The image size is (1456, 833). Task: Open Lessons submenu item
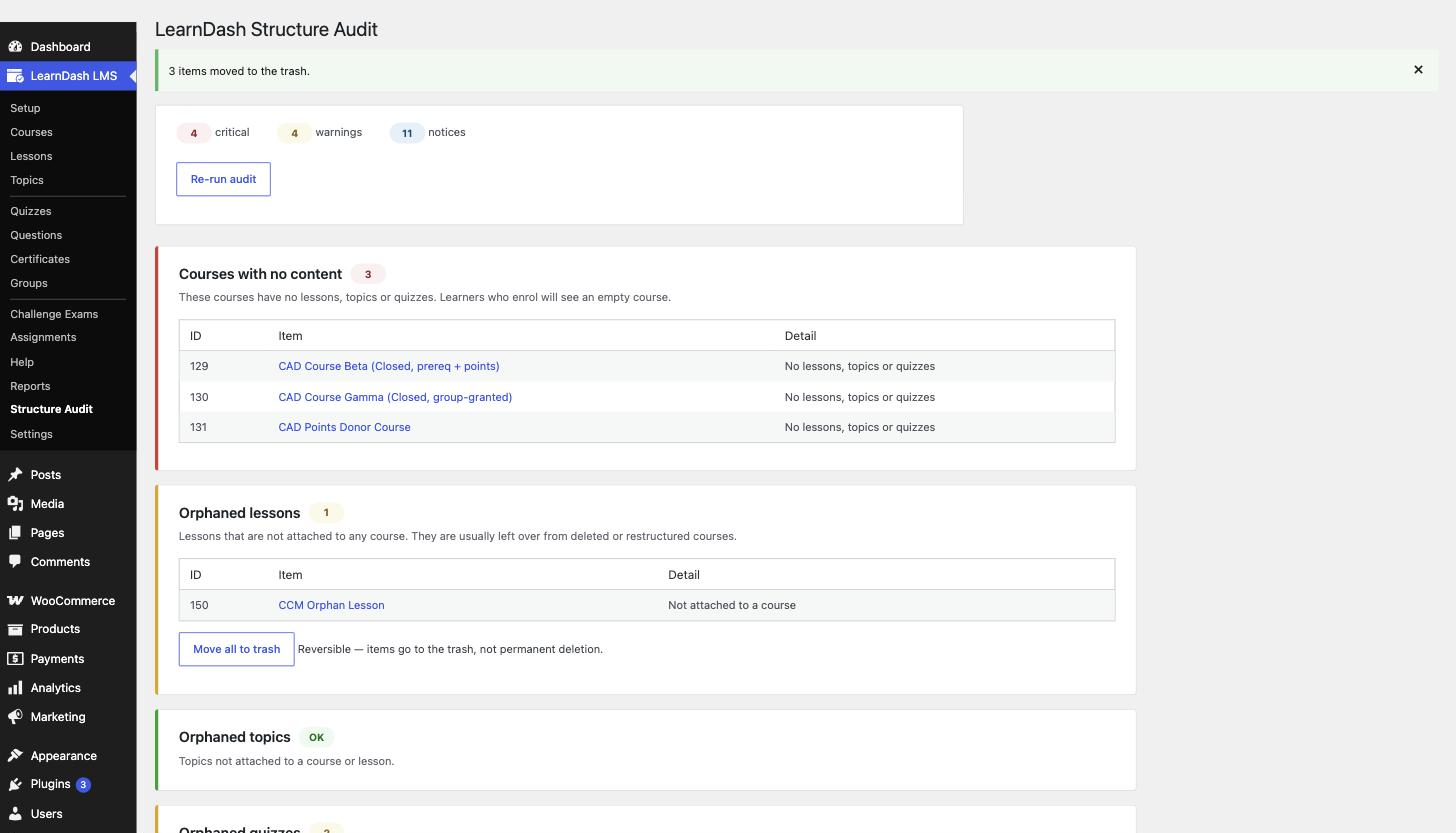pyautogui.click(x=31, y=156)
